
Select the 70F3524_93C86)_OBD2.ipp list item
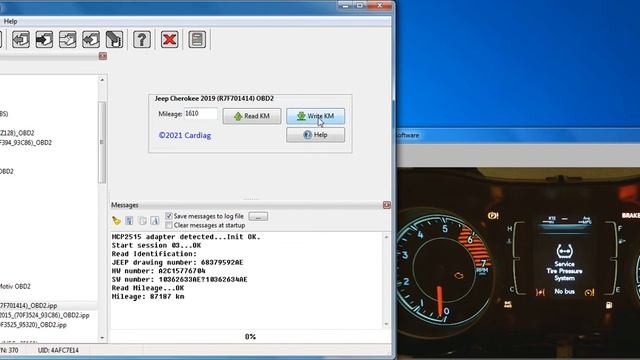[44, 315]
